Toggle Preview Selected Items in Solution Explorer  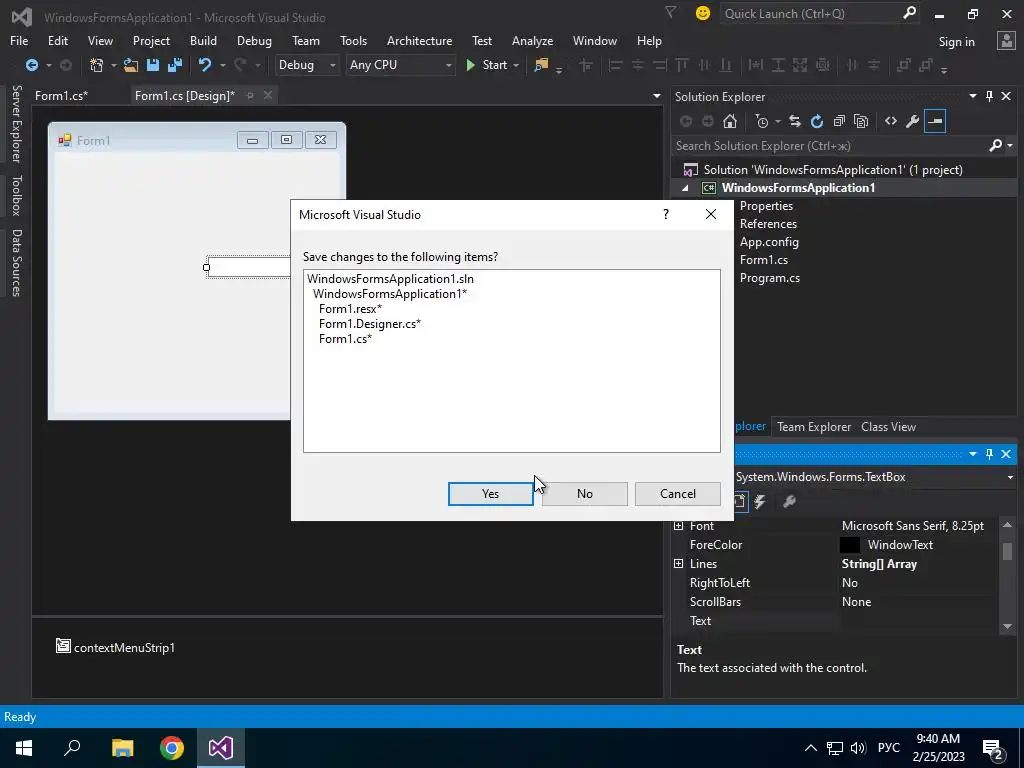(x=935, y=121)
